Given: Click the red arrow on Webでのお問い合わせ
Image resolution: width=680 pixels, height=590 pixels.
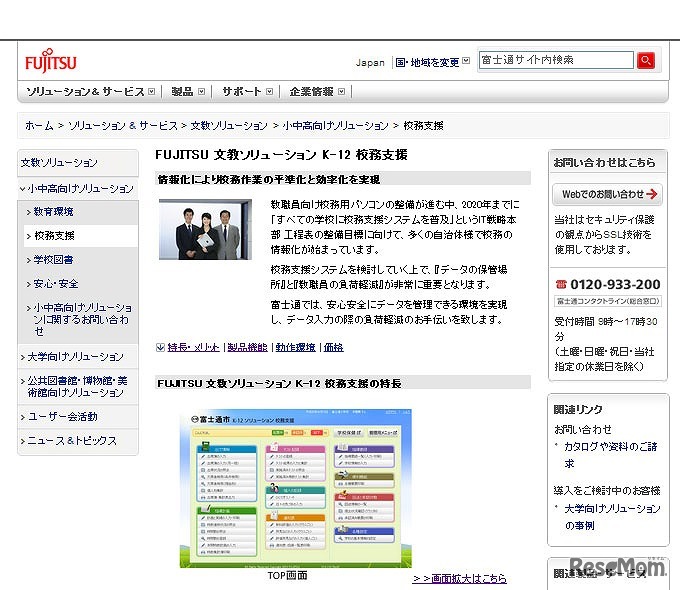Looking at the screenshot, I should 651,194.
